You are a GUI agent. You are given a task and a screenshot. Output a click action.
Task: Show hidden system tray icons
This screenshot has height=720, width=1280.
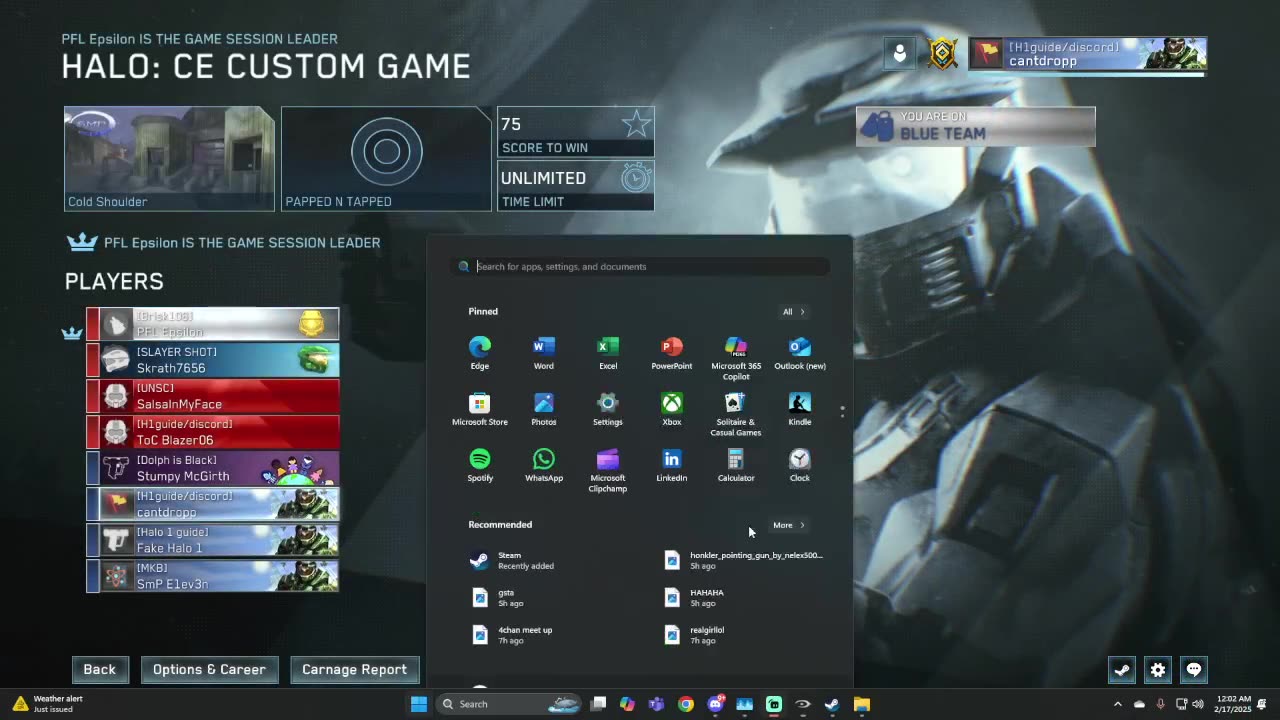pos(1118,704)
